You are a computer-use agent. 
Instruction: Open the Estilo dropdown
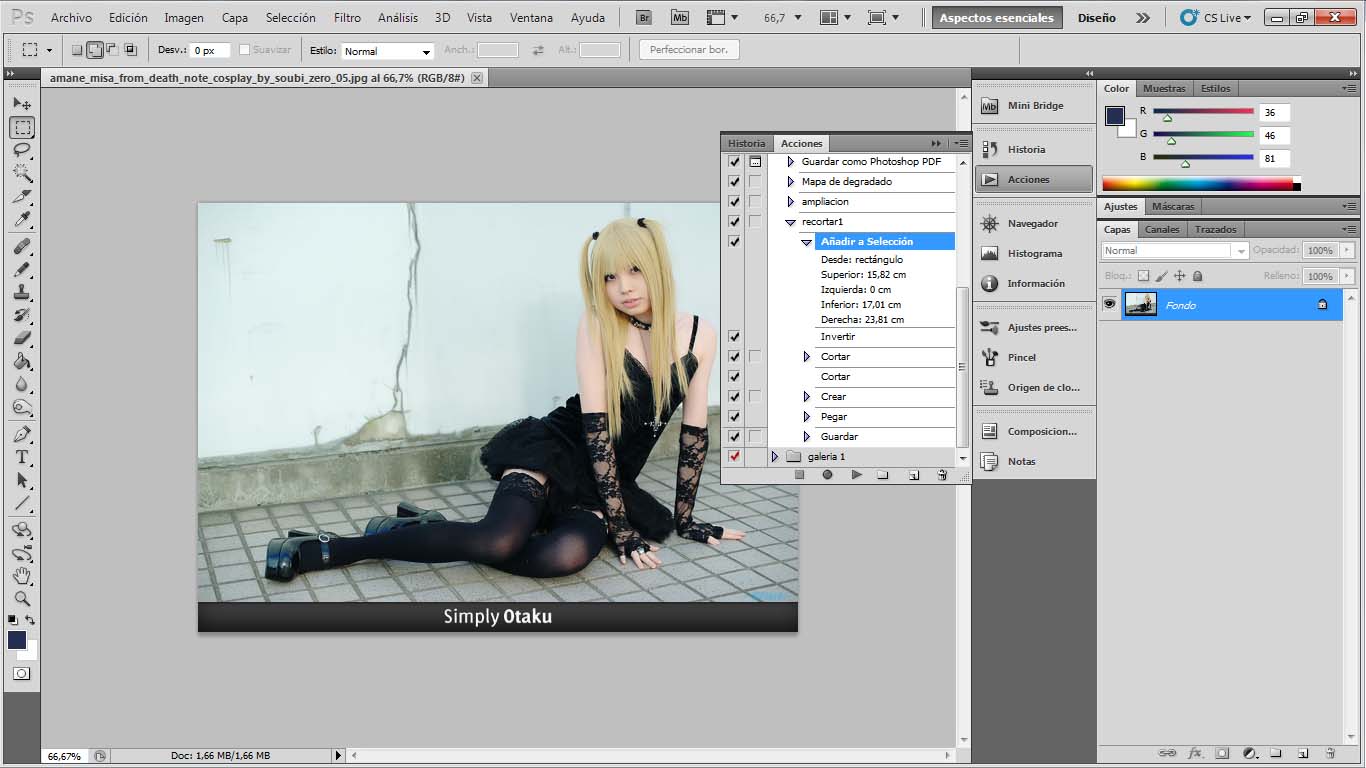tap(387, 51)
